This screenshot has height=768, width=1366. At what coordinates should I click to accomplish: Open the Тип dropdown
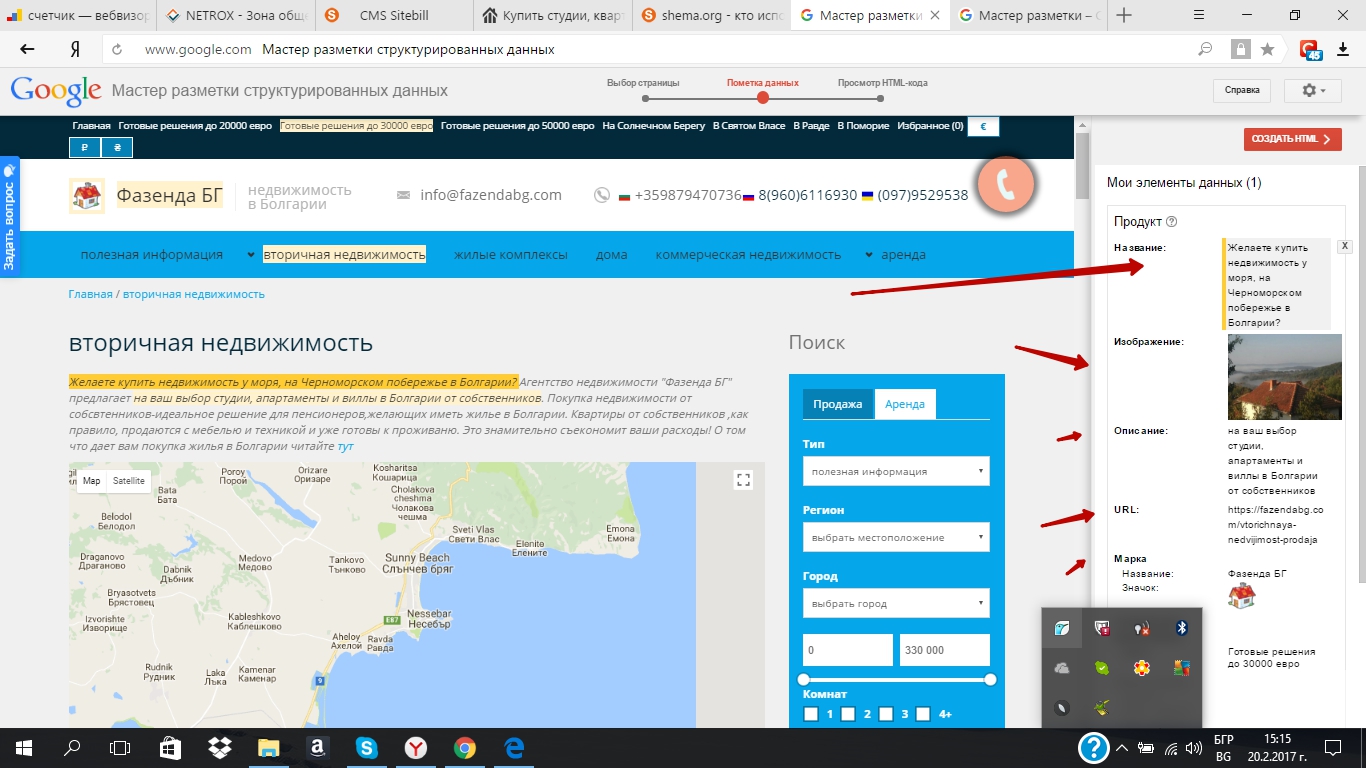[x=896, y=471]
